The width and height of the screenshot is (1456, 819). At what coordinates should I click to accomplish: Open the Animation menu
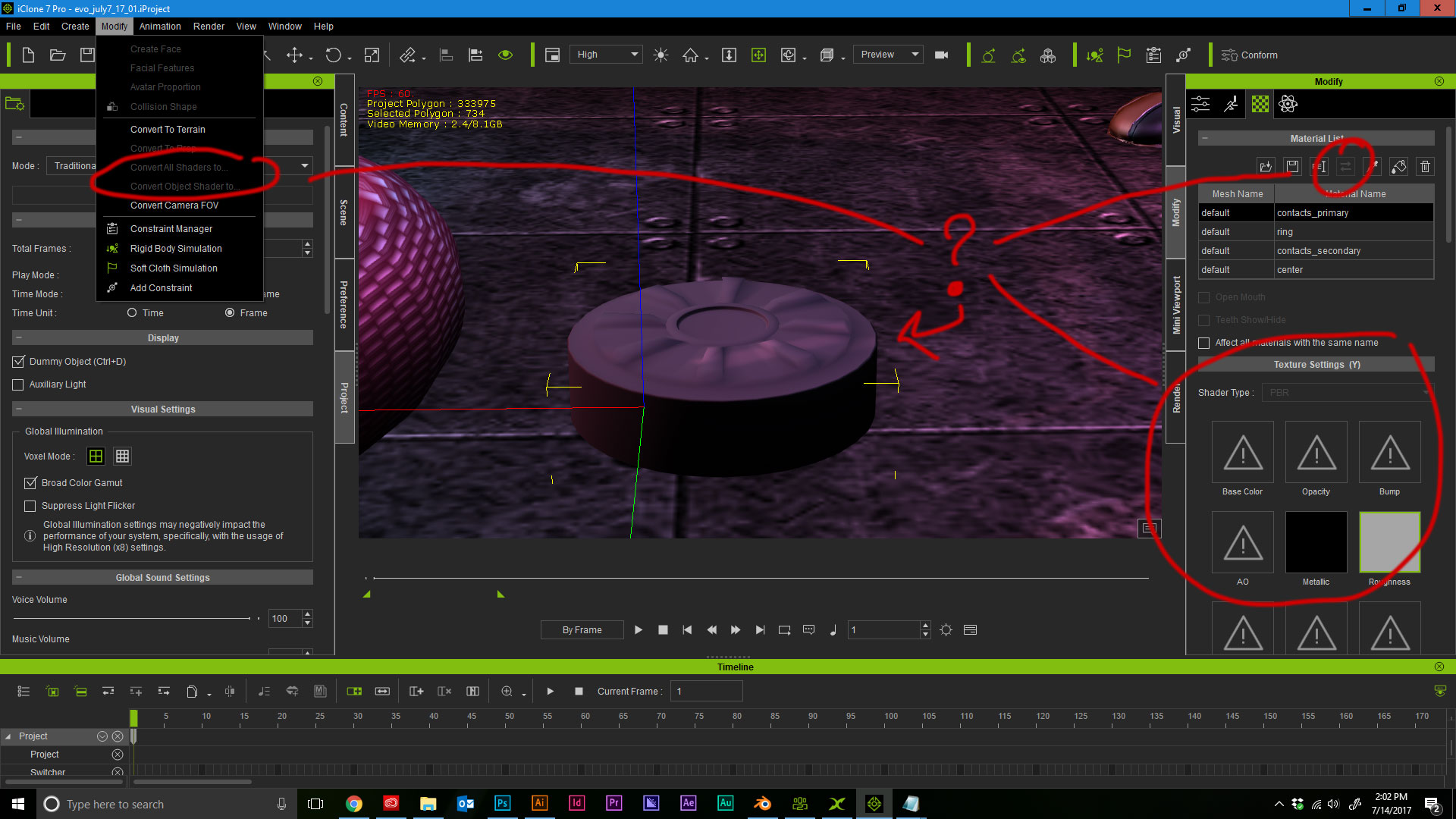coord(160,27)
